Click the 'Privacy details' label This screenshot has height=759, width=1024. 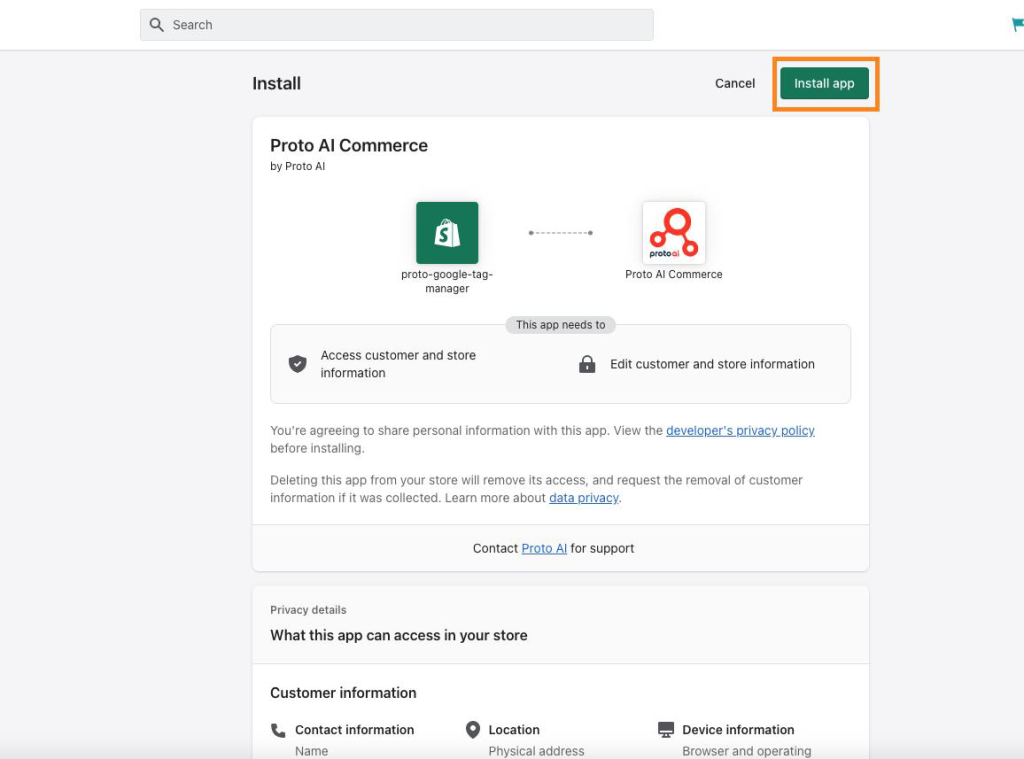click(308, 609)
